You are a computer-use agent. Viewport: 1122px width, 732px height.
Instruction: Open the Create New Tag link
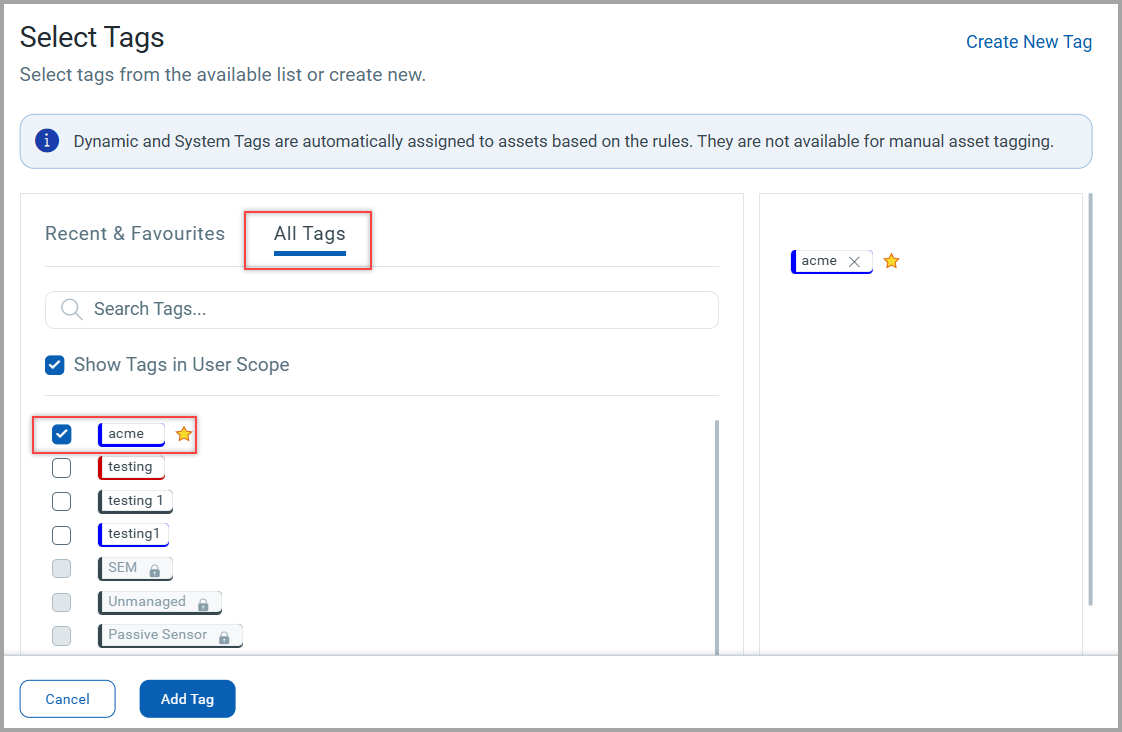[1028, 42]
